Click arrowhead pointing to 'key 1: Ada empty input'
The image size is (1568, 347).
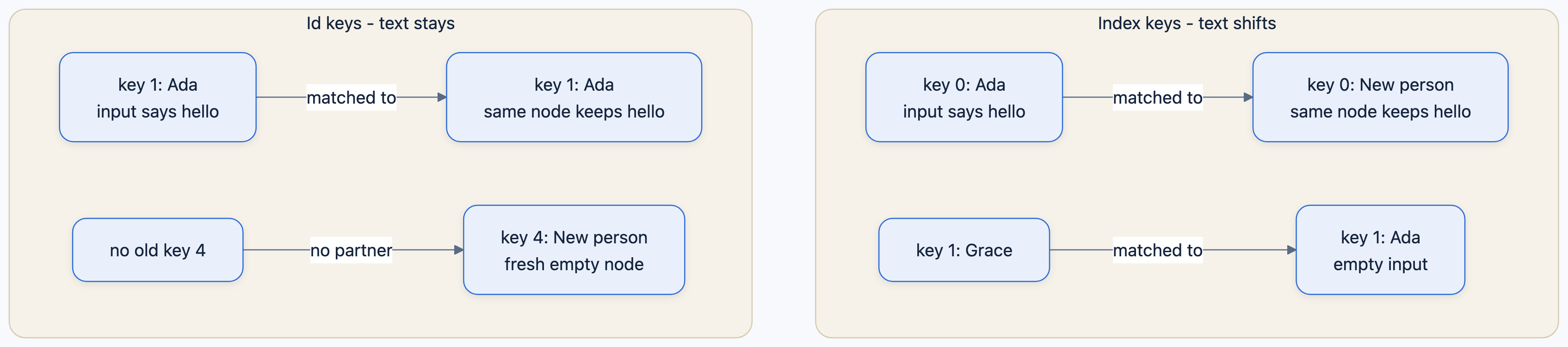(1292, 250)
